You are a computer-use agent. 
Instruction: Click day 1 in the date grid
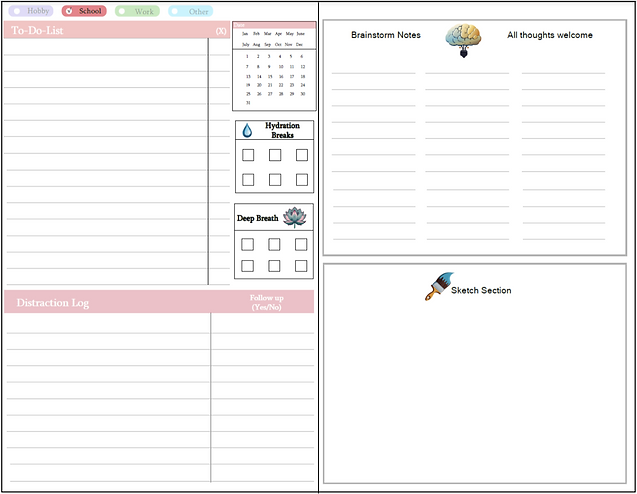pyautogui.click(x=247, y=56)
